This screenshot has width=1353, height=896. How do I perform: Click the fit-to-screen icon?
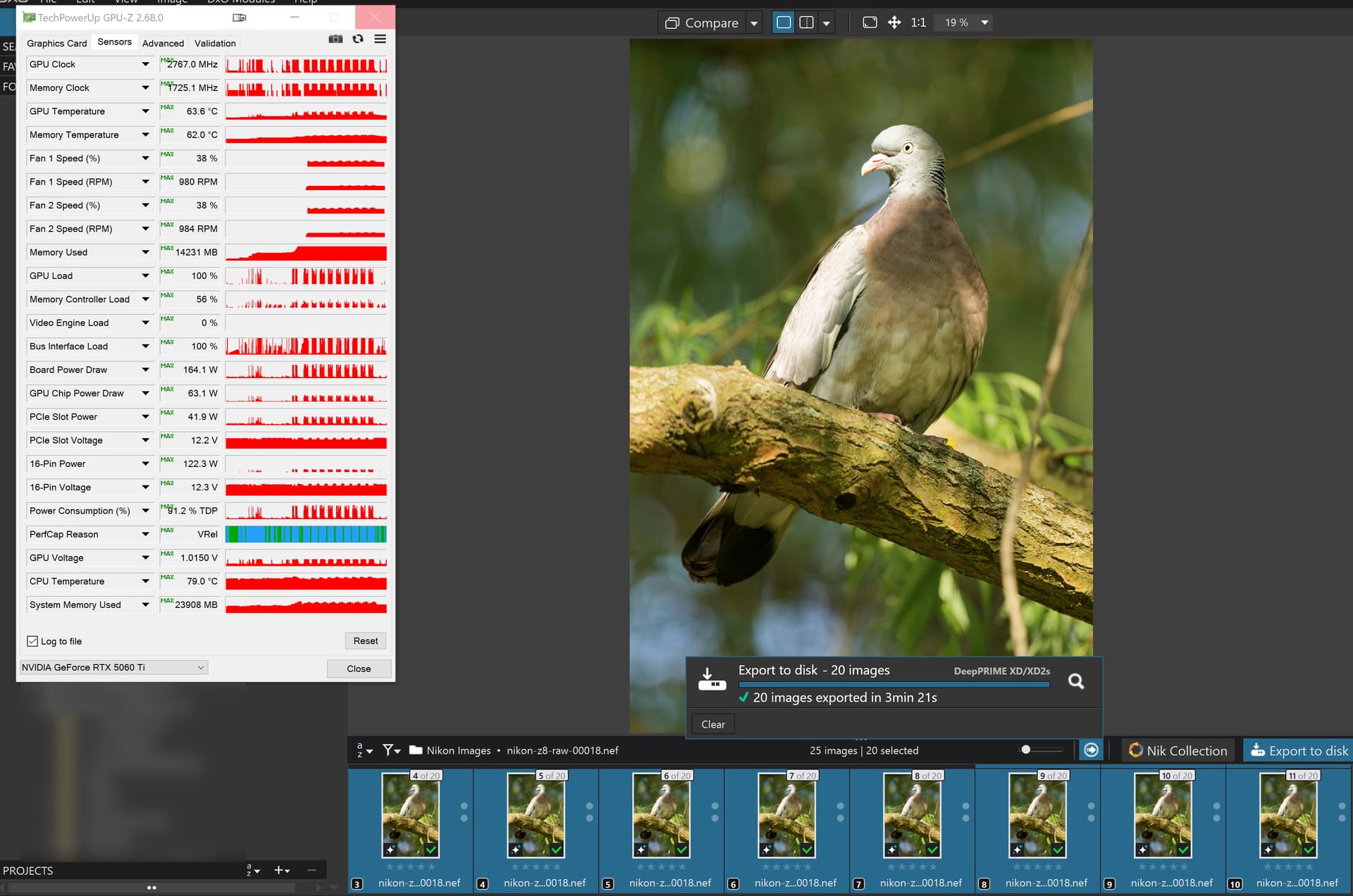click(x=870, y=23)
